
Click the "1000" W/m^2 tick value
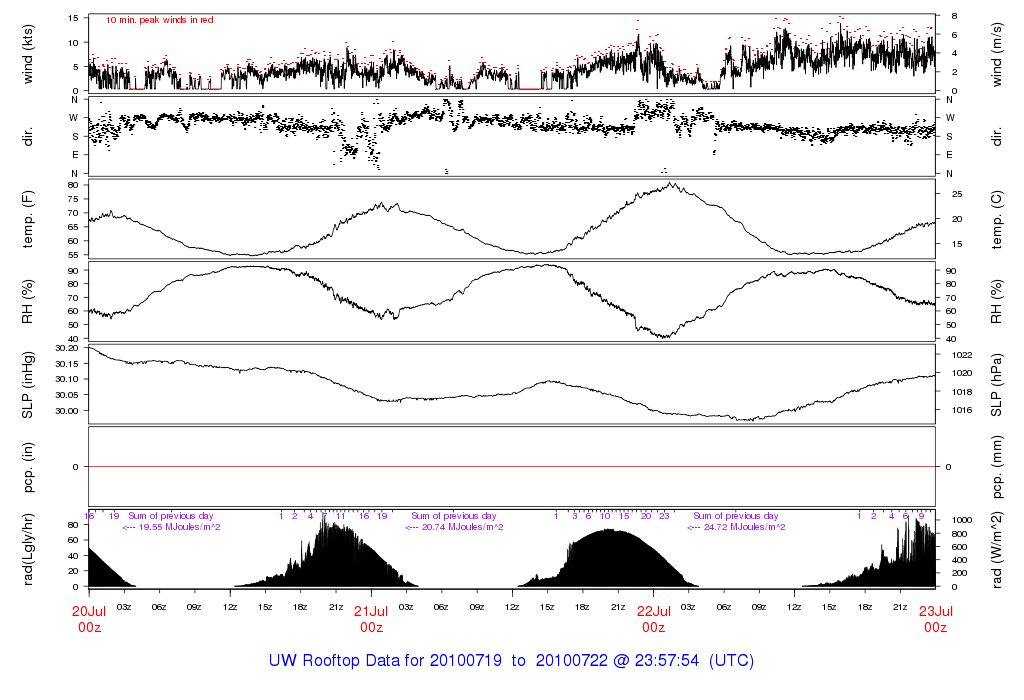click(x=962, y=520)
